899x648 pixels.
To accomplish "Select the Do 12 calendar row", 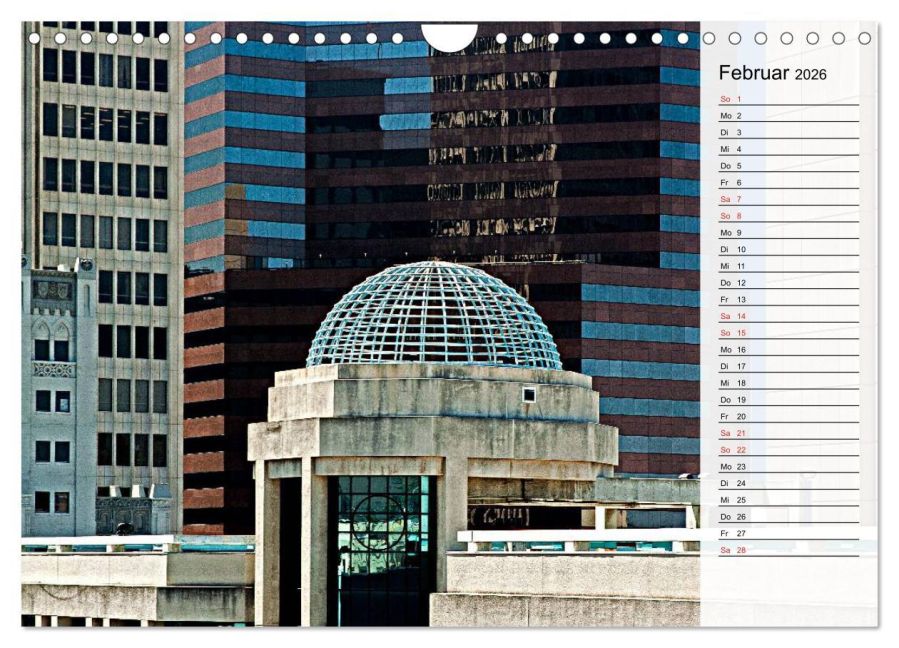I will (x=789, y=283).
